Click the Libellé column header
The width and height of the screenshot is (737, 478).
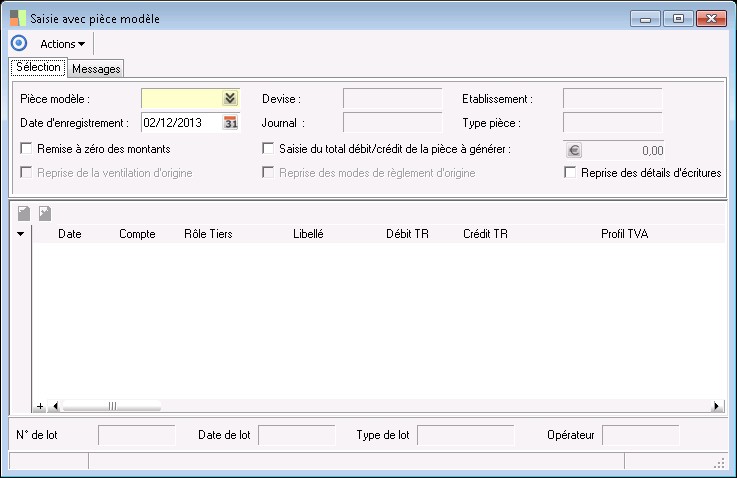(308, 234)
